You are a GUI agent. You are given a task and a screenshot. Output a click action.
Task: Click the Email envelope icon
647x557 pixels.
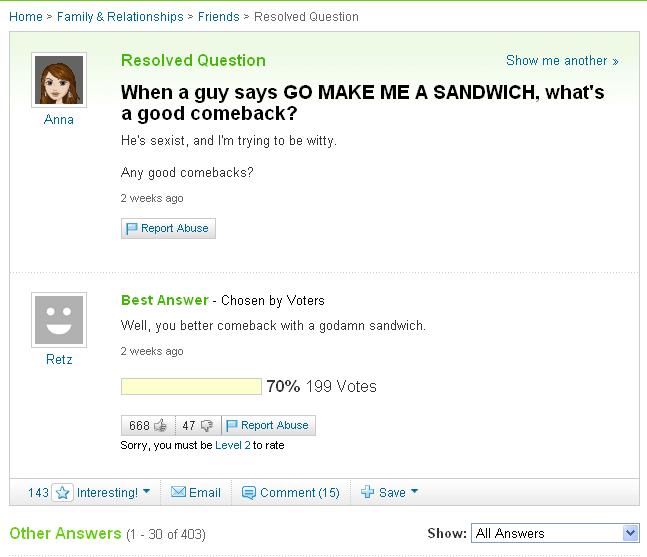[x=179, y=493]
